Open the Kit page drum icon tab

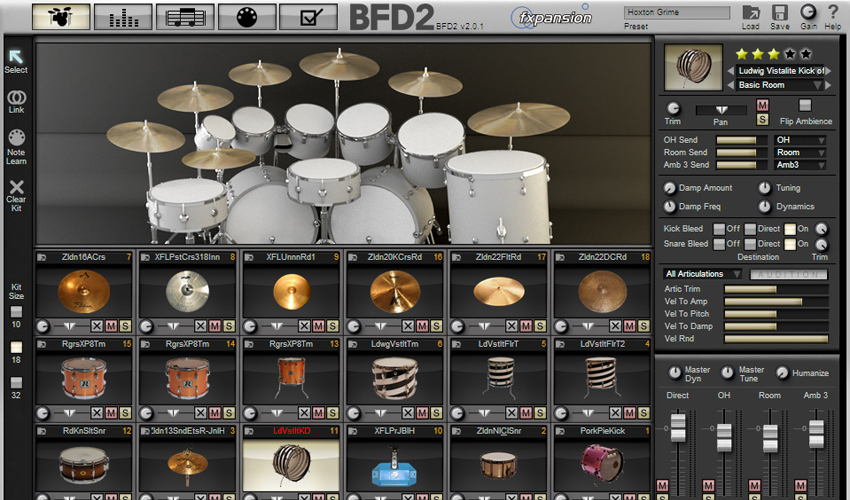point(61,16)
